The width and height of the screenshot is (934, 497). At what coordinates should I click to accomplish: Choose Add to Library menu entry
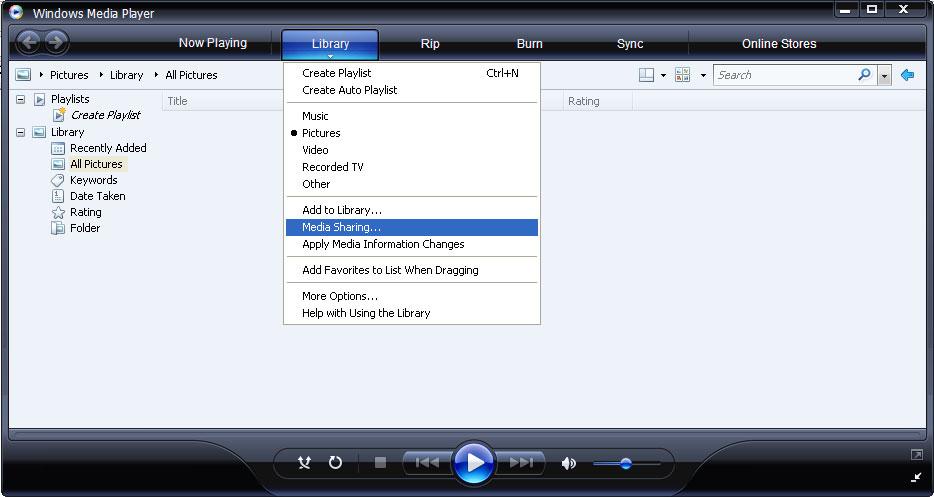click(x=411, y=210)
